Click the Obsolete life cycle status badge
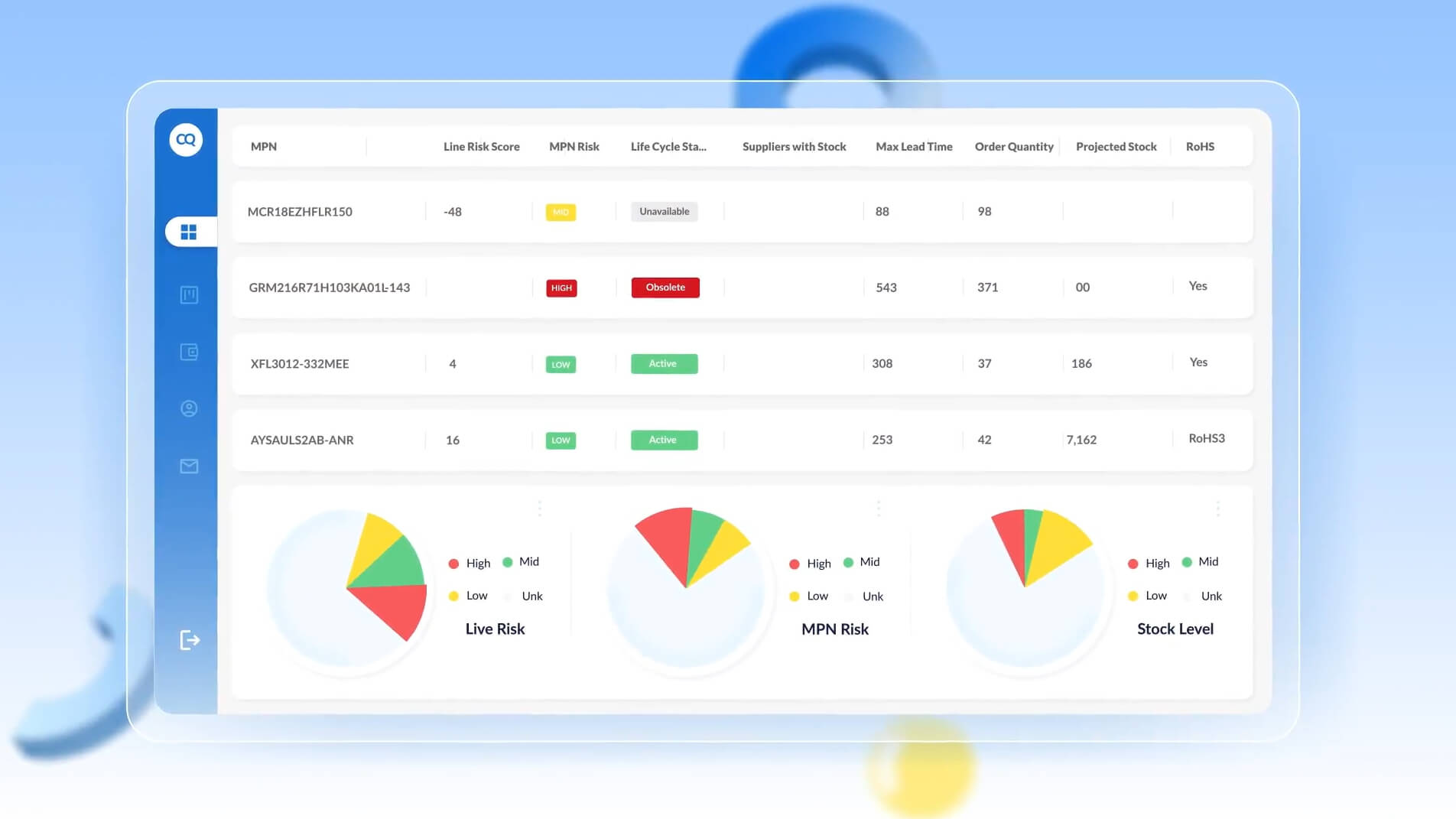Image resolution: width=1456 pixels, height=819 pixels. tap(665, 288)
